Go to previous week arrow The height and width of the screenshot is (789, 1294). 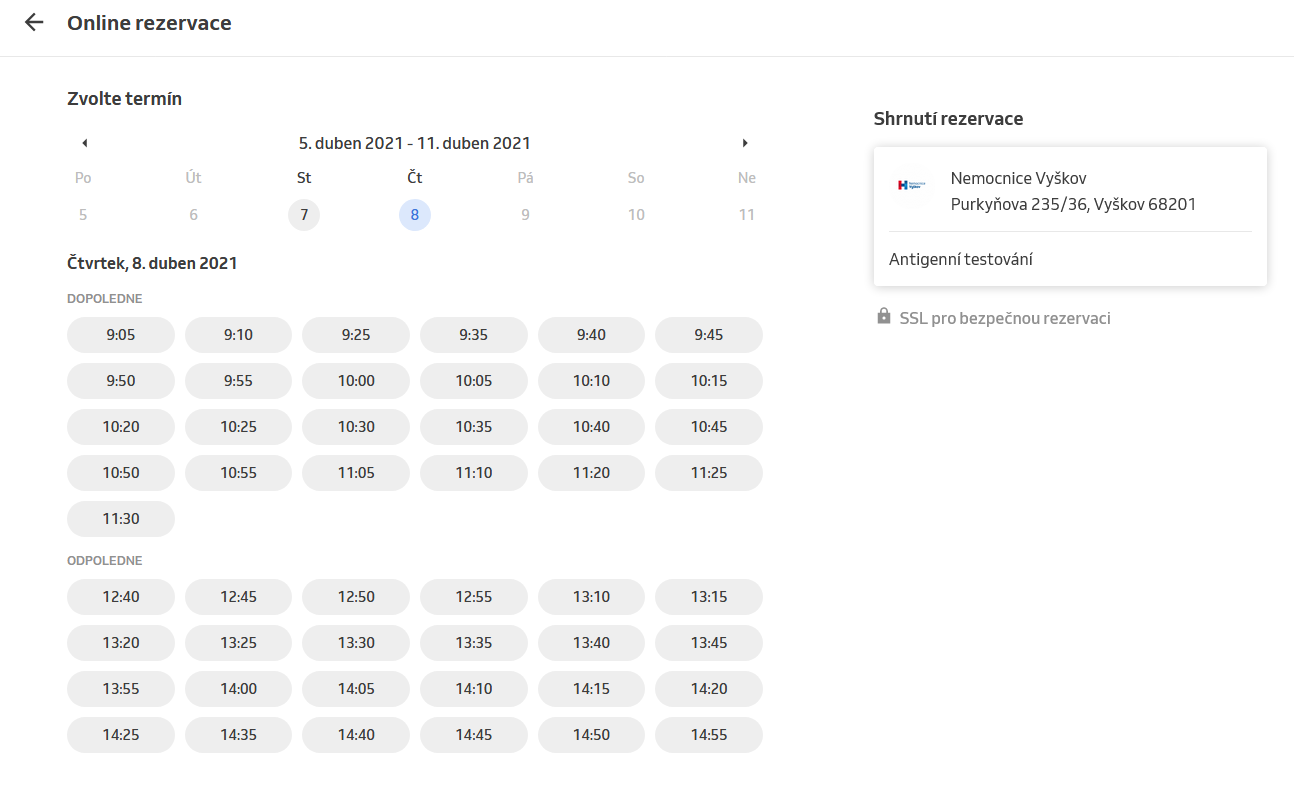(85, 143)
